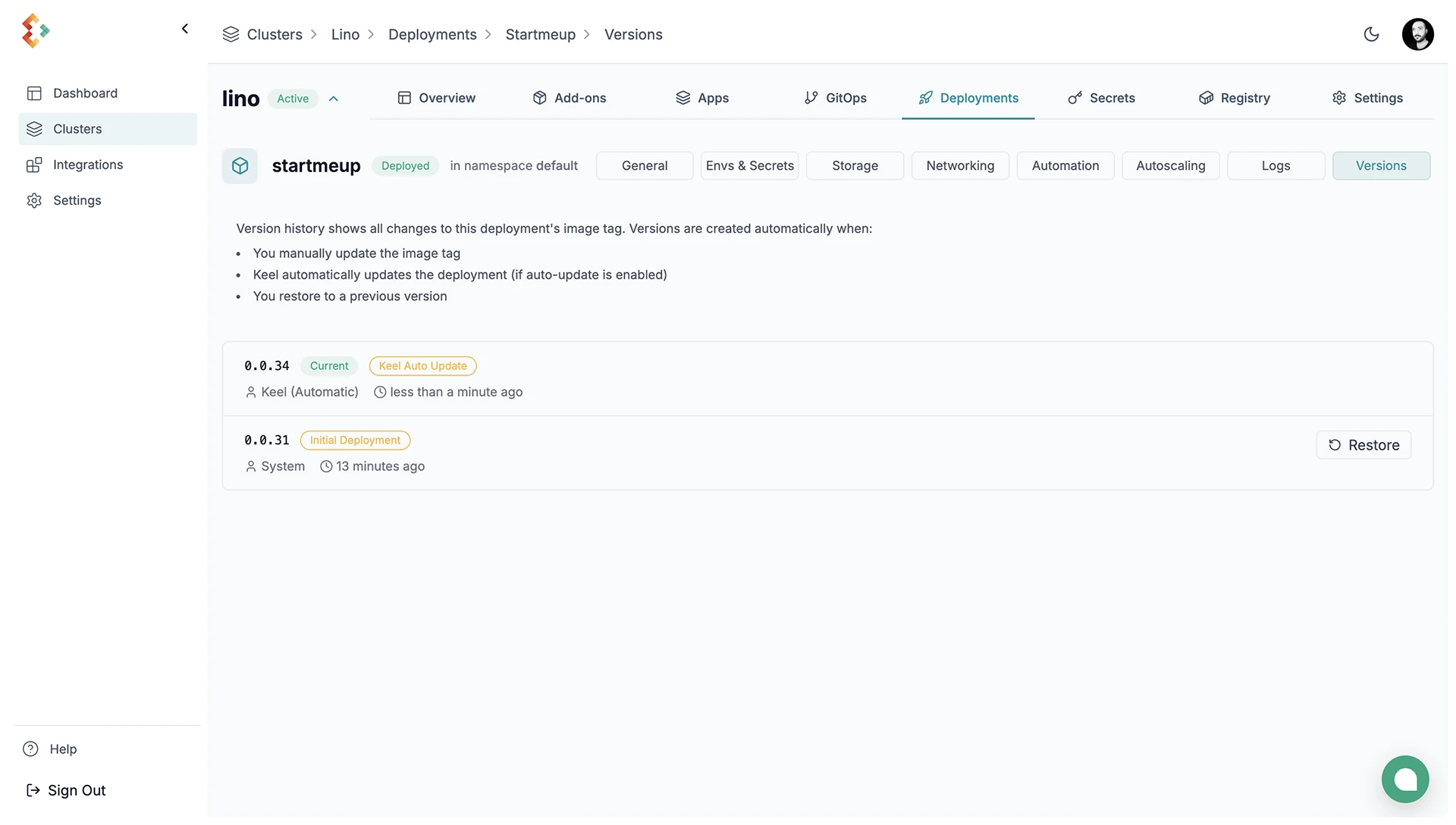Open the Envs & Secrets section
The height and width of the screenshot is (825, 1456).
pyautogui.click(x=749, y=165)
